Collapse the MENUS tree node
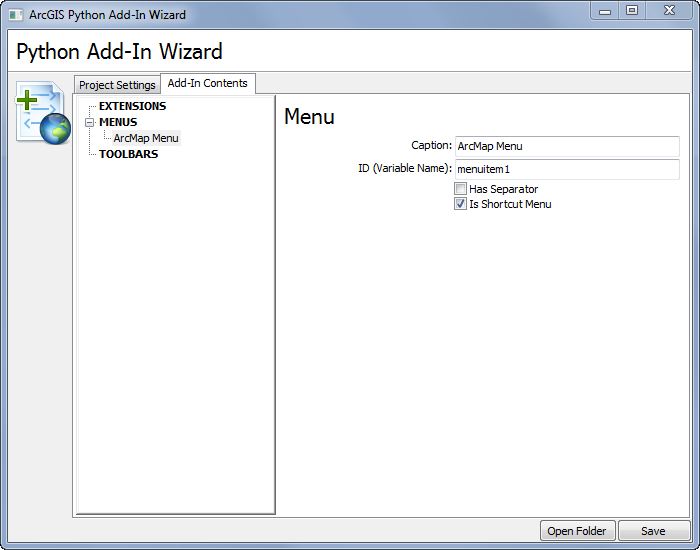The height and width of the screenshot is (550, 700). coord(90,122)
